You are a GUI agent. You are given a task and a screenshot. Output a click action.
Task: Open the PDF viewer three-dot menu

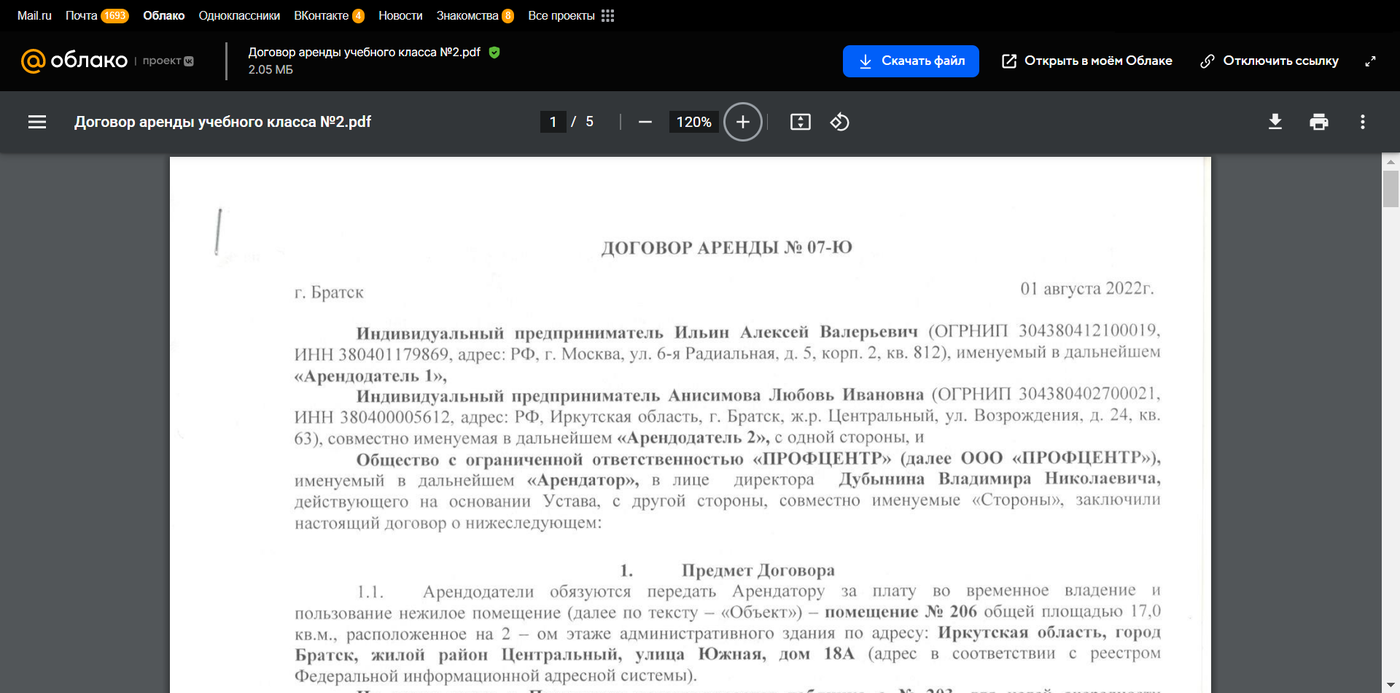(1362, 122)
